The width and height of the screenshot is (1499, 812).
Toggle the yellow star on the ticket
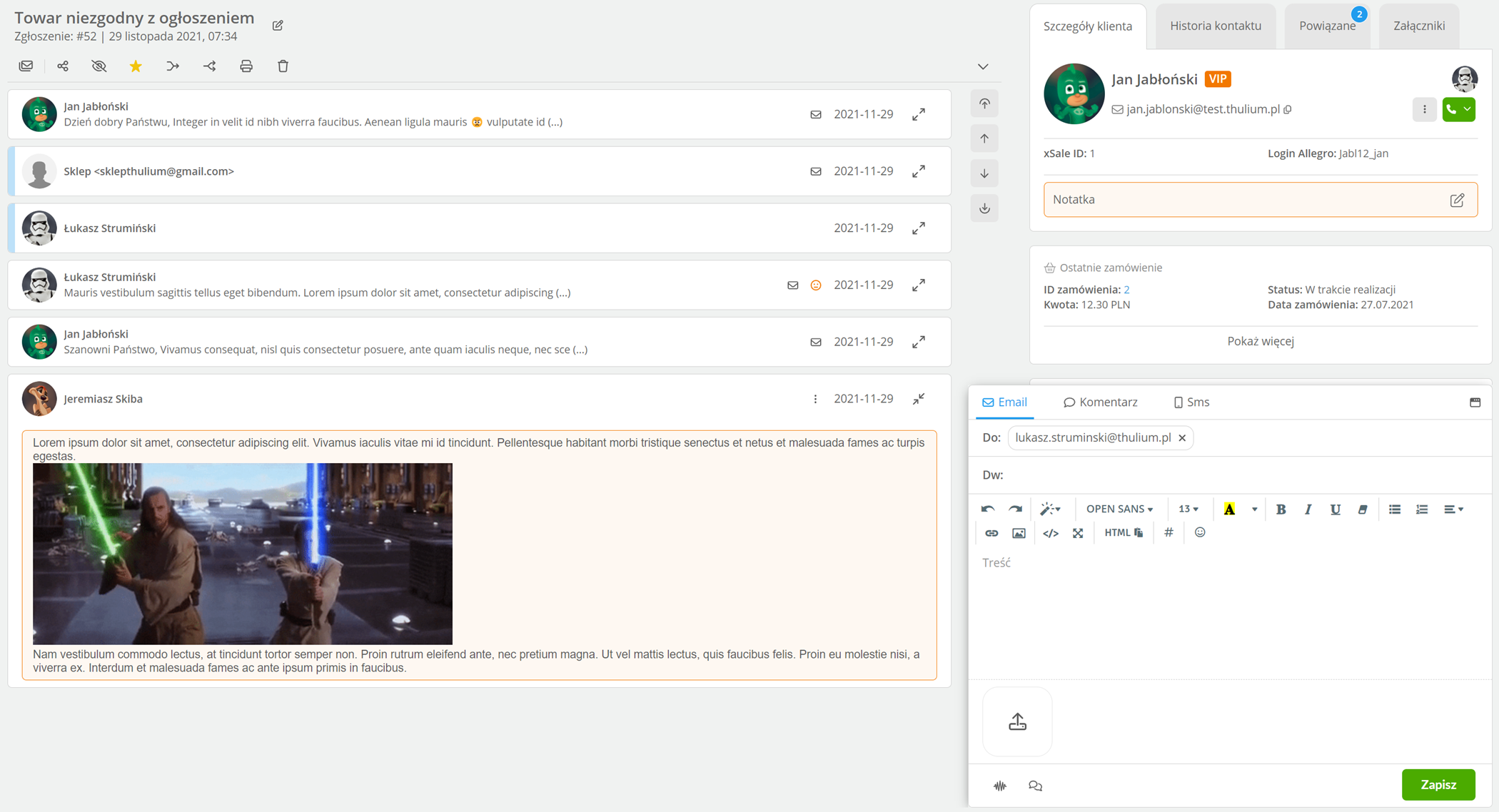point(136,66)
